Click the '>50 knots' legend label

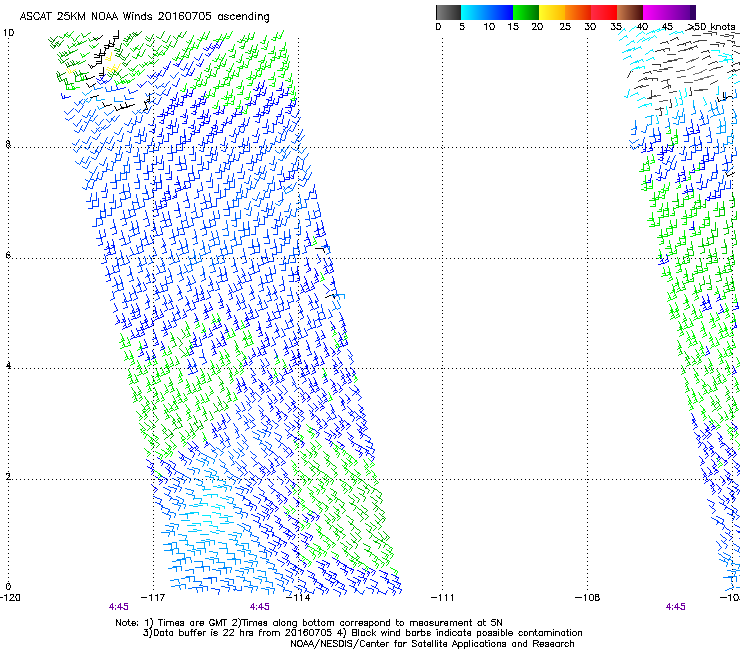coord(712,27)
